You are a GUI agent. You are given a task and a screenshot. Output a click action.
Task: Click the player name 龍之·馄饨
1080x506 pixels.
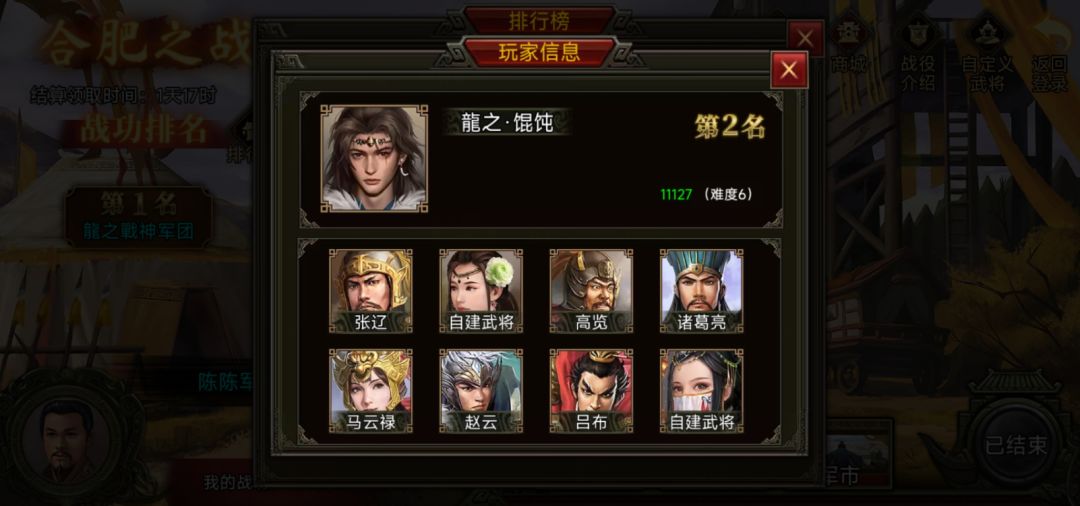[507, 123]
